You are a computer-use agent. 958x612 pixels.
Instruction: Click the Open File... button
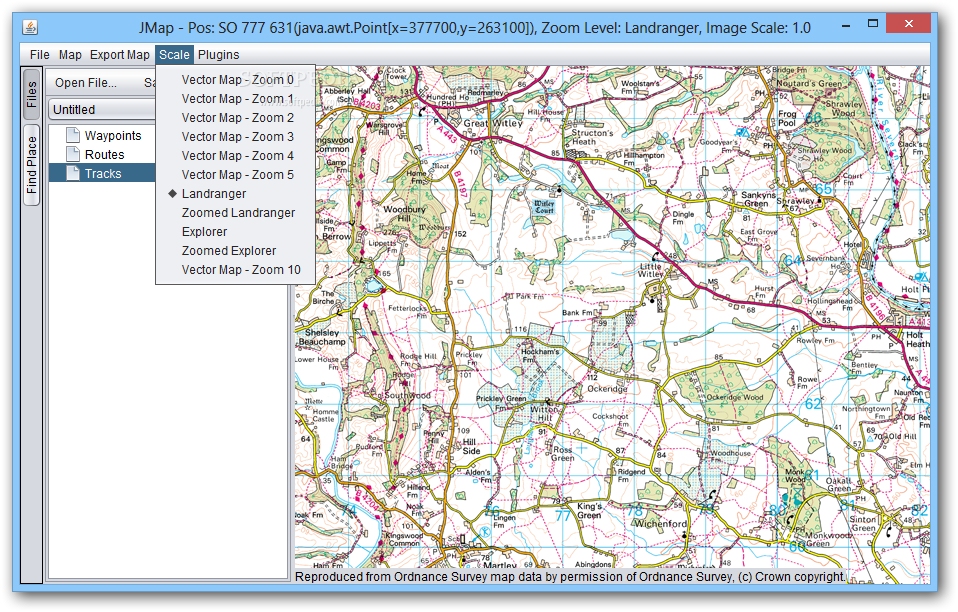pyautogui.click(x=86, y=82)
